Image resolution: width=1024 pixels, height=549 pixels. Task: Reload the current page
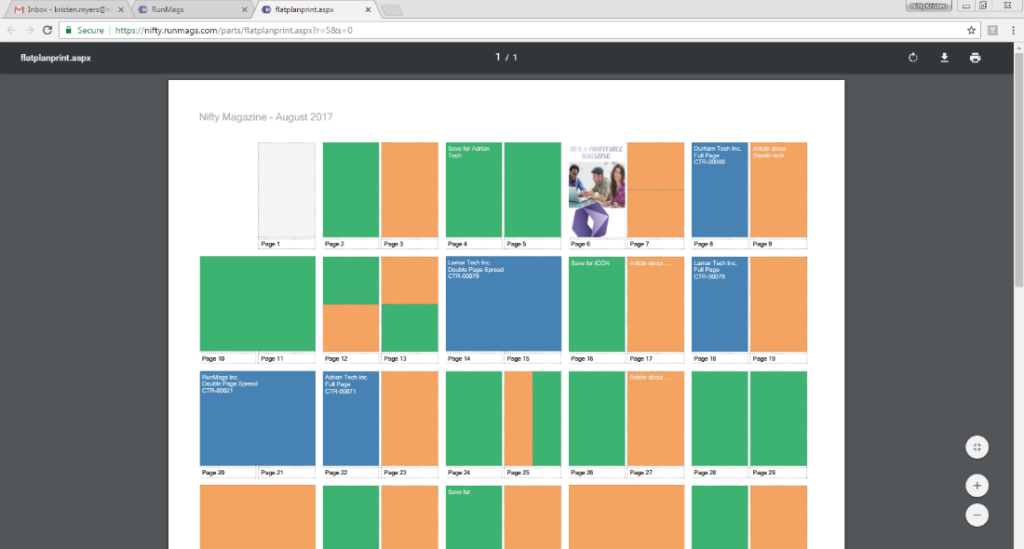coord(47,30)
